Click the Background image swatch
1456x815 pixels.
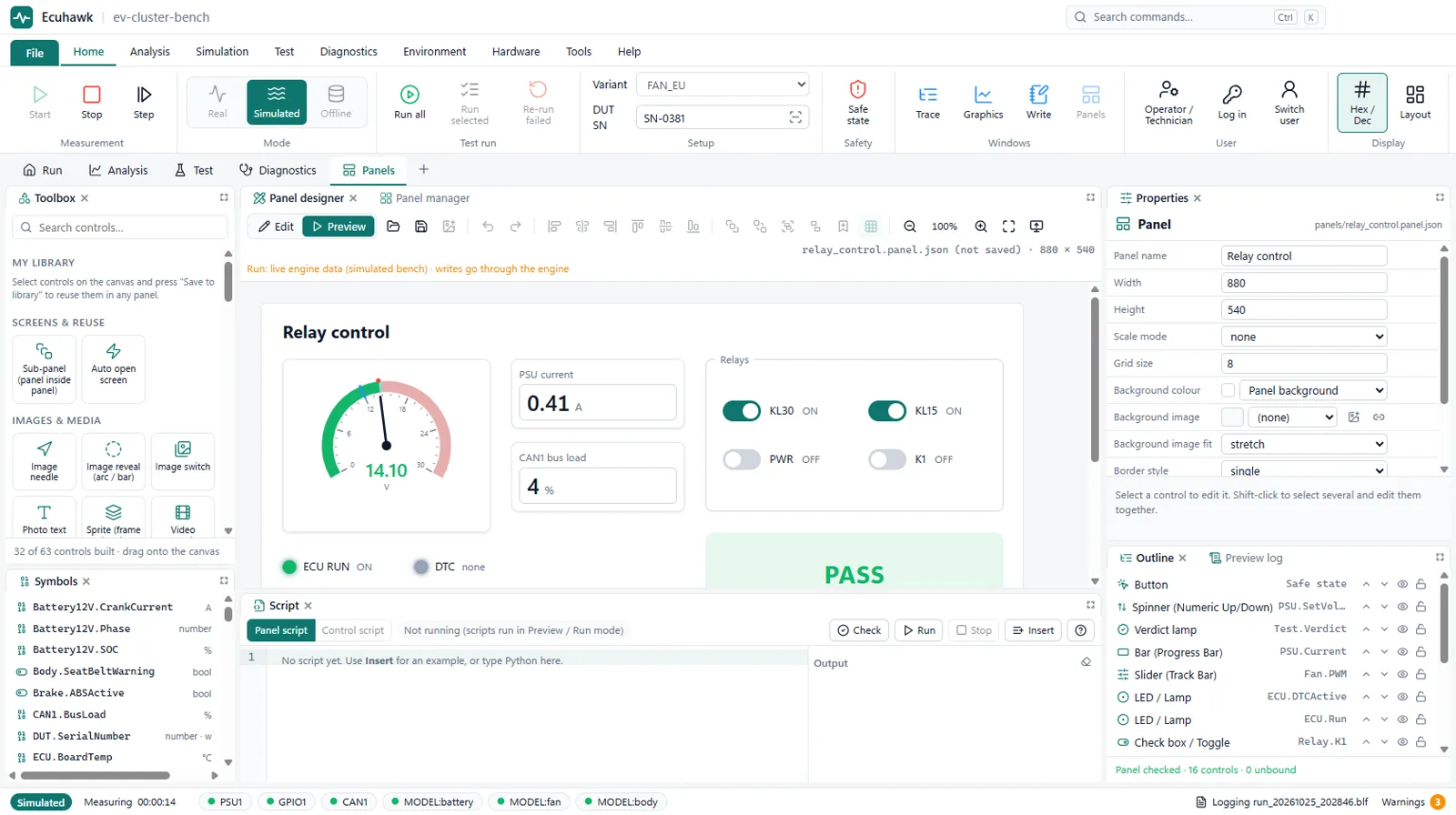coord(1232,418)
